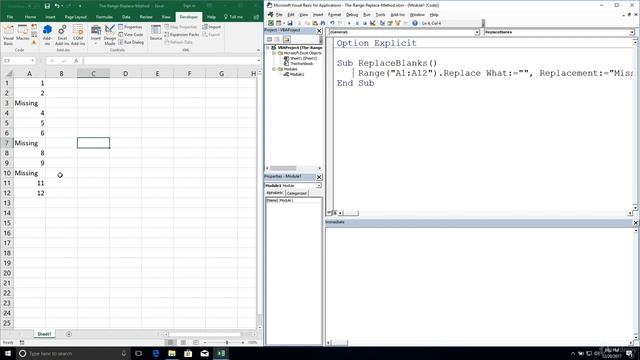Save project from VBA toolbar
Image resolution: width=640 pixels, height=360 pixels.
click(290, 23)
